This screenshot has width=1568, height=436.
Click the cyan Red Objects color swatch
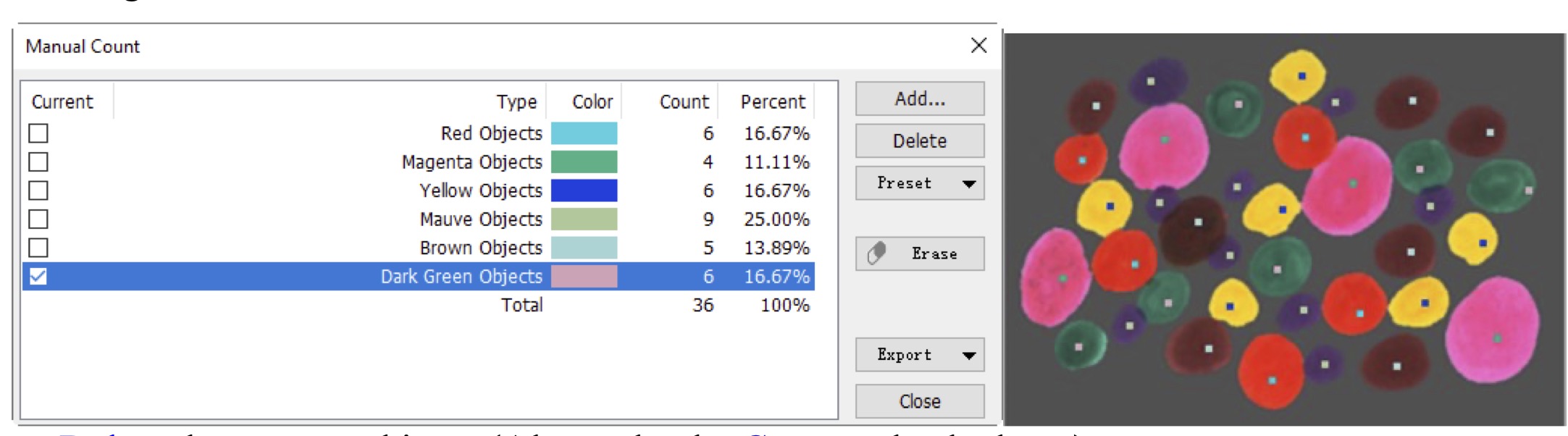[584, 133]
